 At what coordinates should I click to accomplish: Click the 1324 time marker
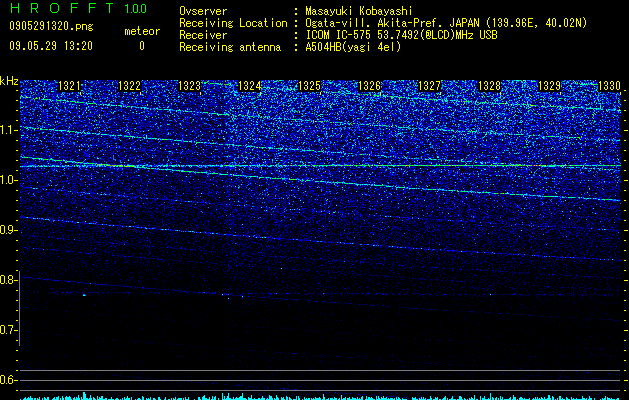pos(250,86)
